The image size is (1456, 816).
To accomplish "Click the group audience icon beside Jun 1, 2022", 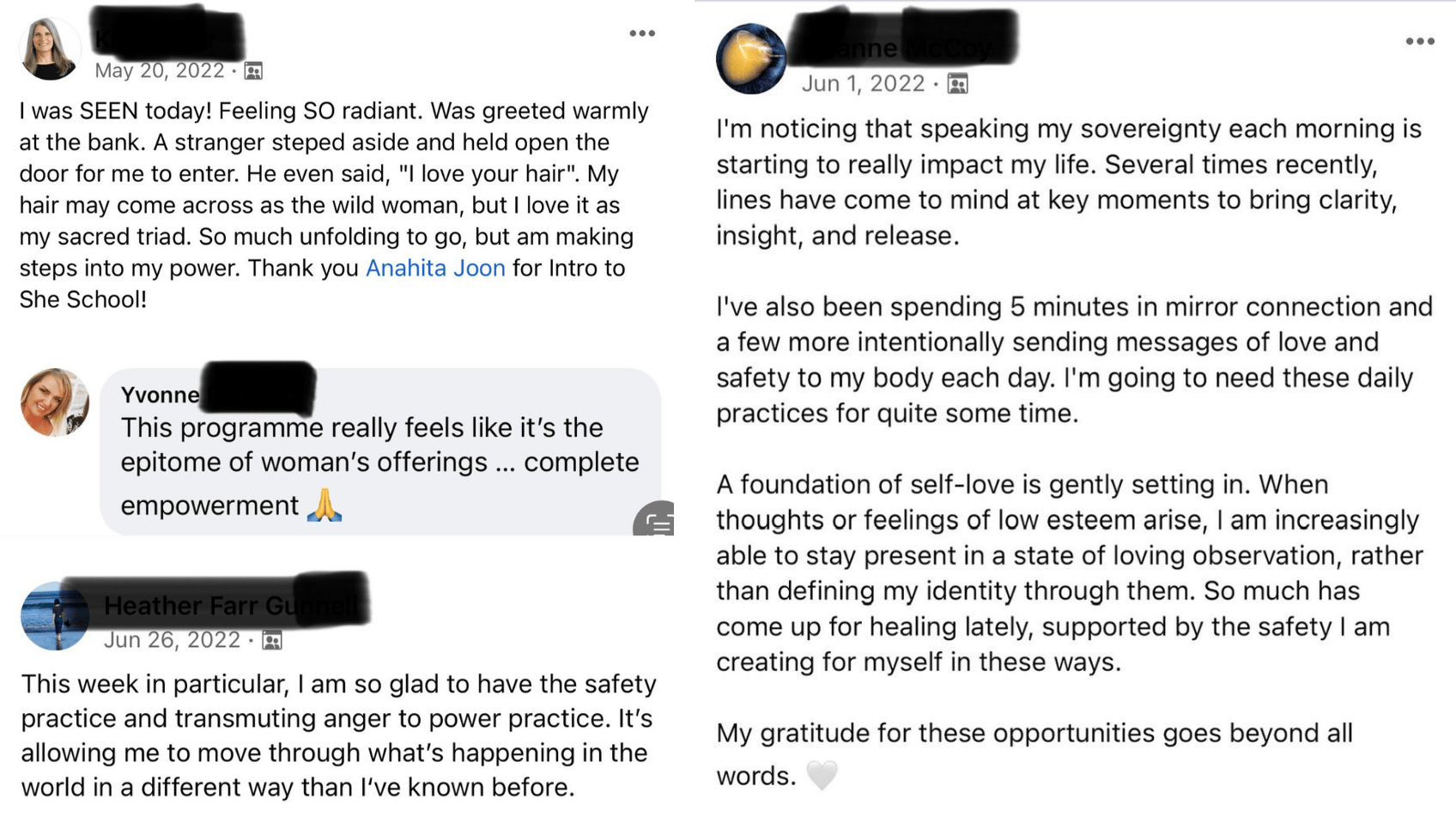I will pos(957,83).
